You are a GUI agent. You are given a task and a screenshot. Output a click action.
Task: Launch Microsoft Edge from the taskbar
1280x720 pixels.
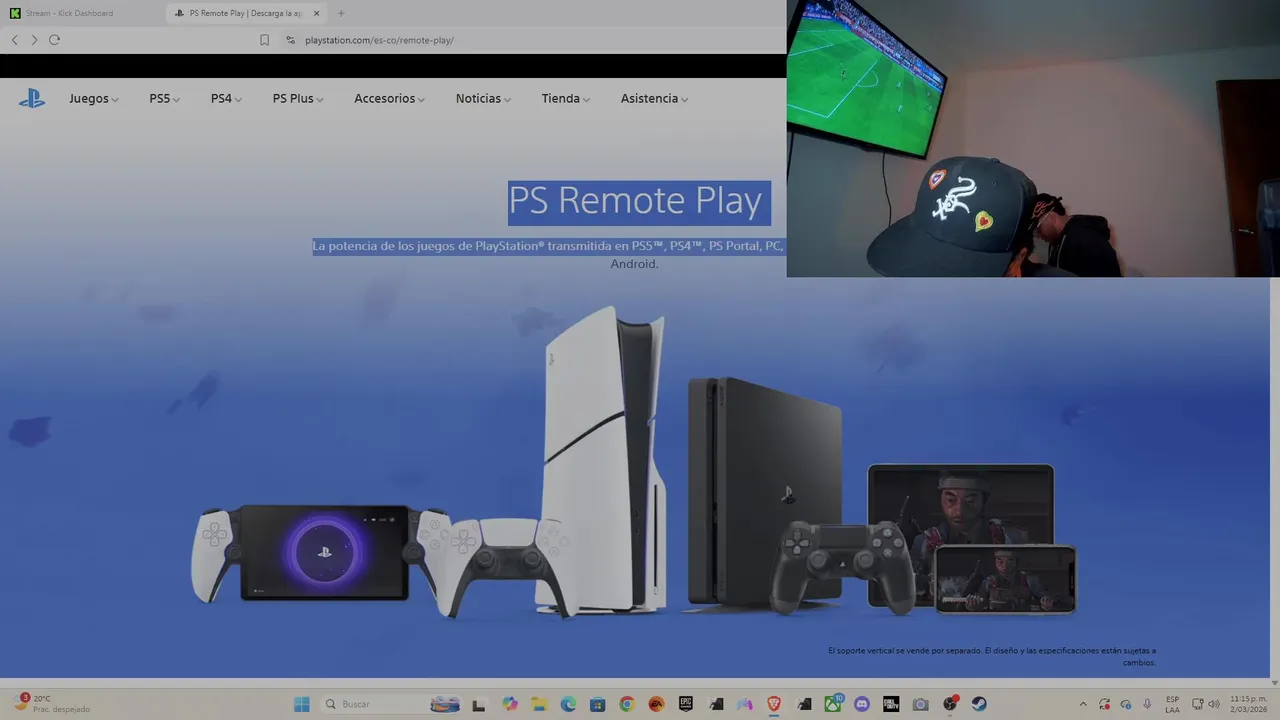point(568,704)
